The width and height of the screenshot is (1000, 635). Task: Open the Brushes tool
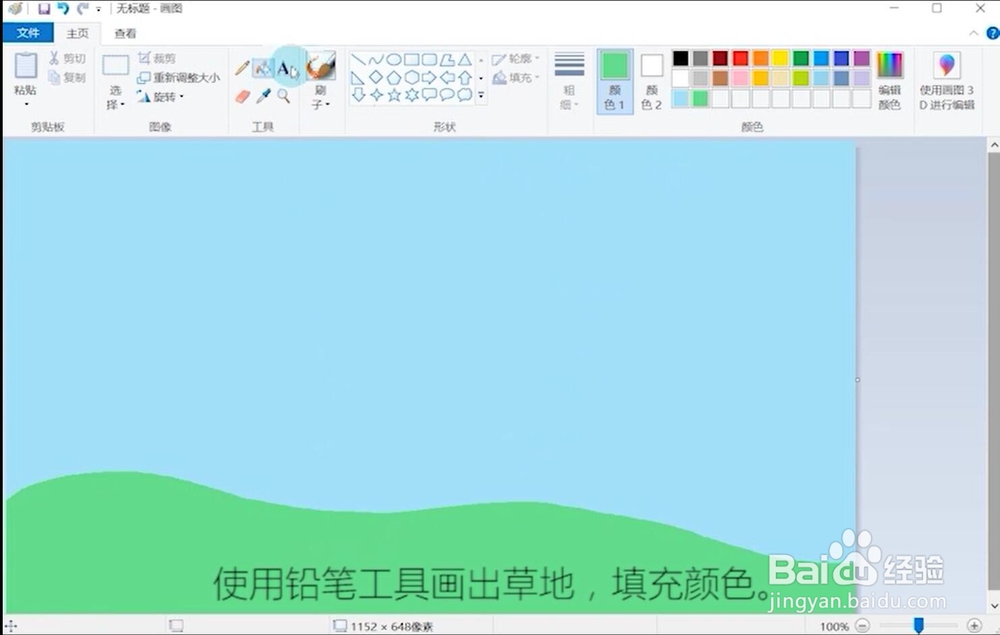click(x=321, y=68)
